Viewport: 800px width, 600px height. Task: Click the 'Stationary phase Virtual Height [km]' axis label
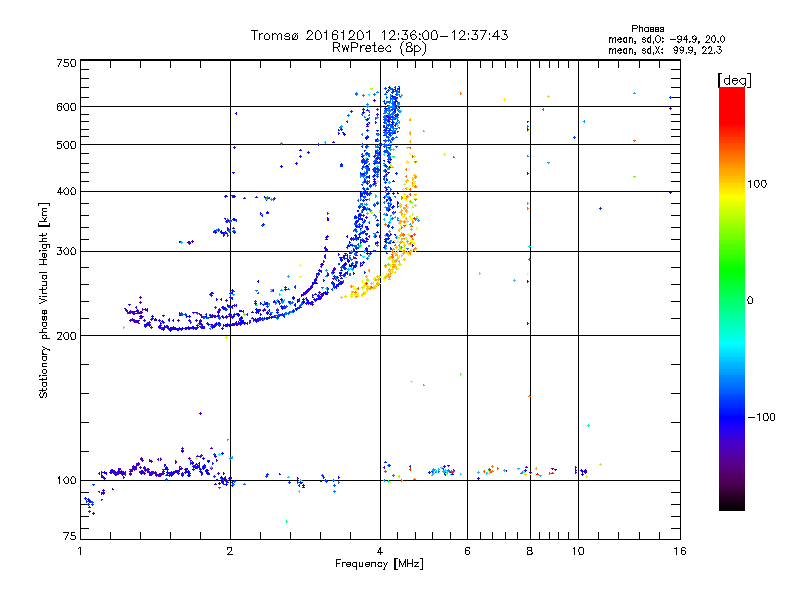point(43,300)
